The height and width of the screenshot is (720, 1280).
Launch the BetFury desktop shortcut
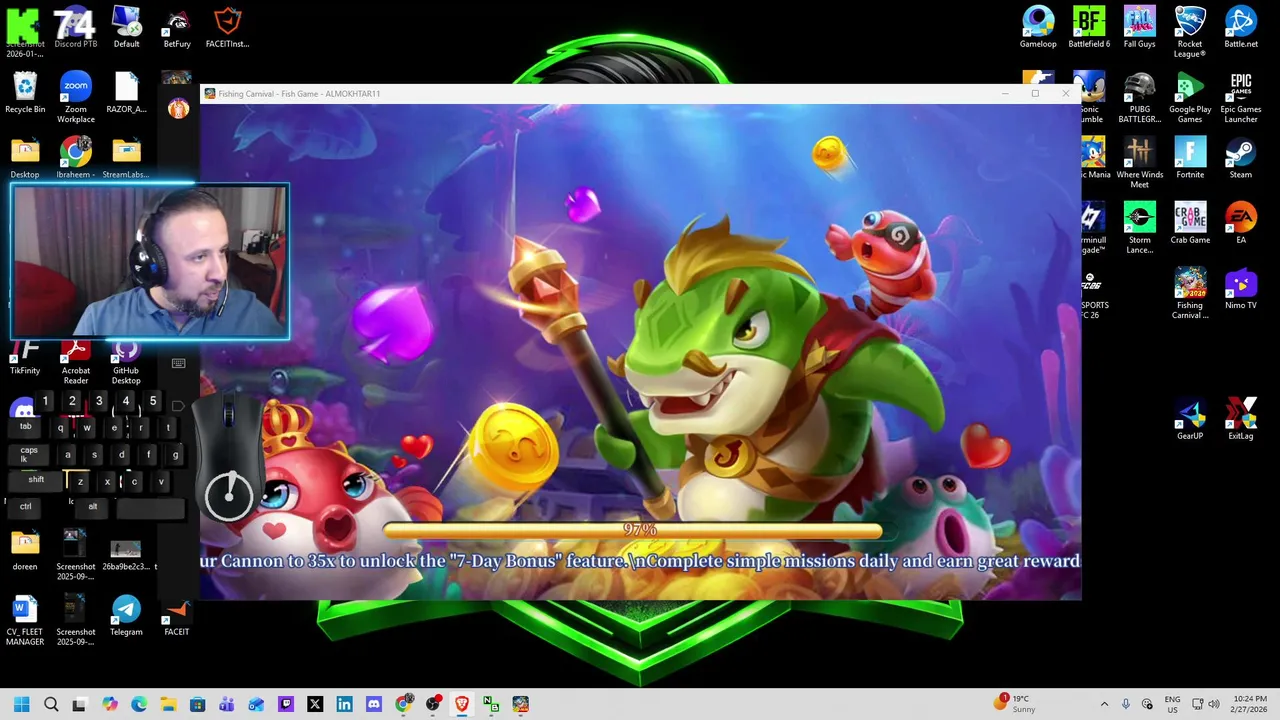[x=177, y=28]
